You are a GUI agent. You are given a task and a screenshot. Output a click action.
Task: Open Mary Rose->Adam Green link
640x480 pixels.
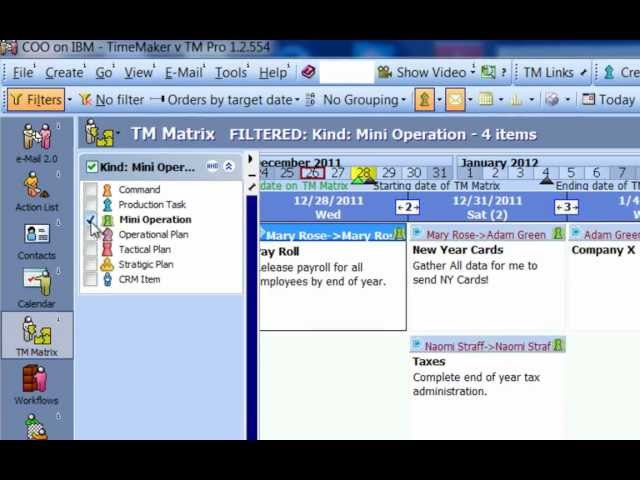point(486,235)
